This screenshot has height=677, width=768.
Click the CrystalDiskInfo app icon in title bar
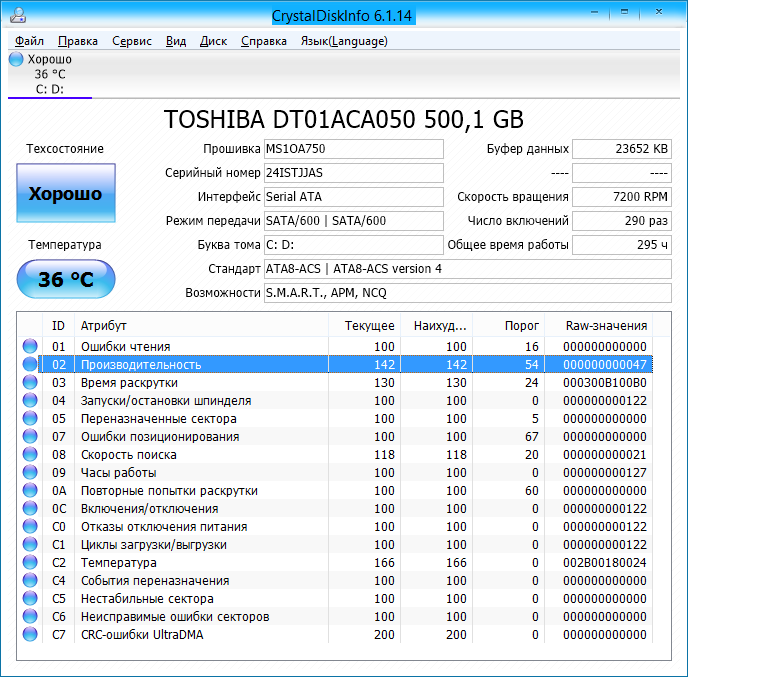pos(18,15)
